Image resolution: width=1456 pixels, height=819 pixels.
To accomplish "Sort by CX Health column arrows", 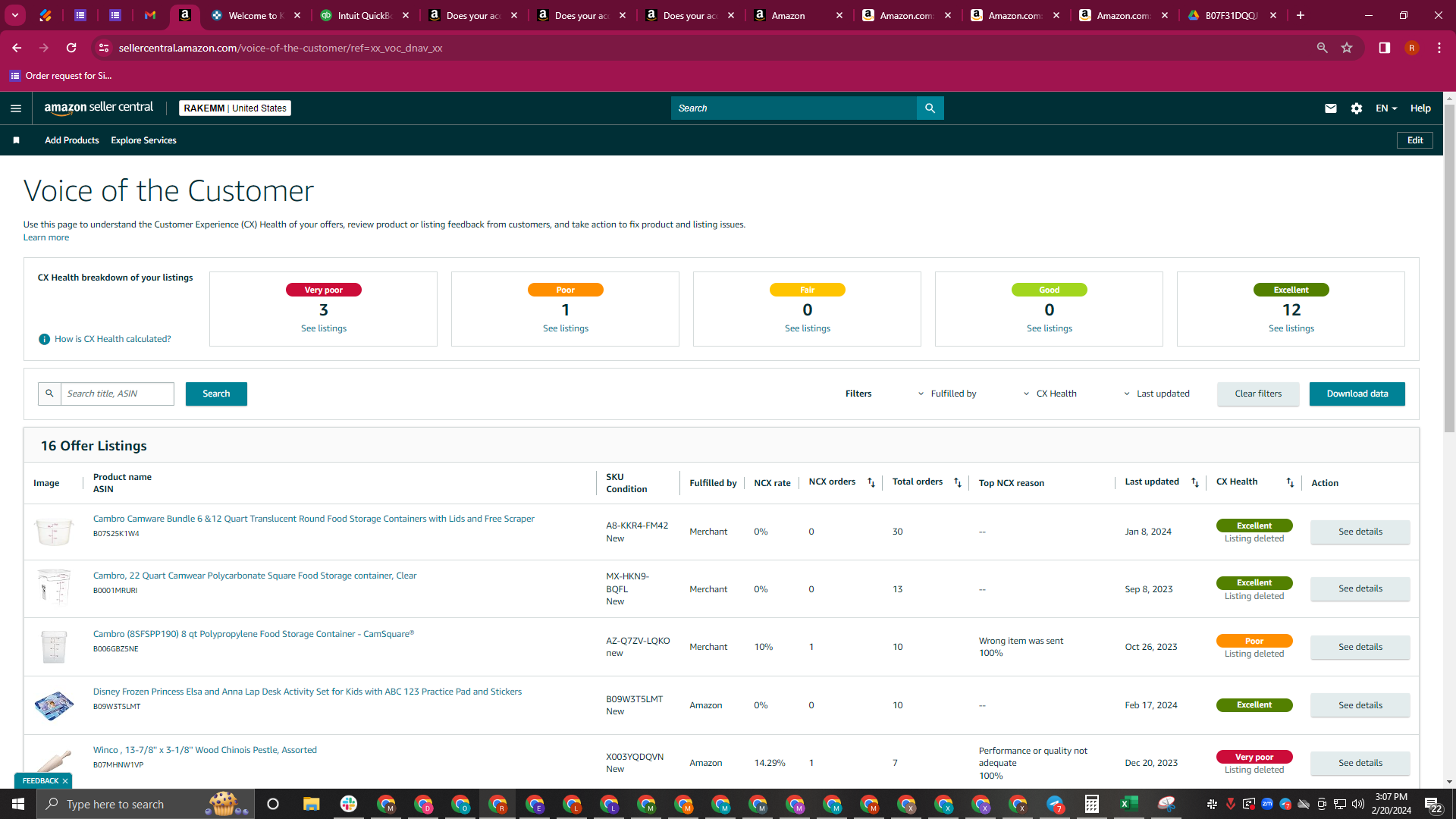I will tap(1290, 482).
